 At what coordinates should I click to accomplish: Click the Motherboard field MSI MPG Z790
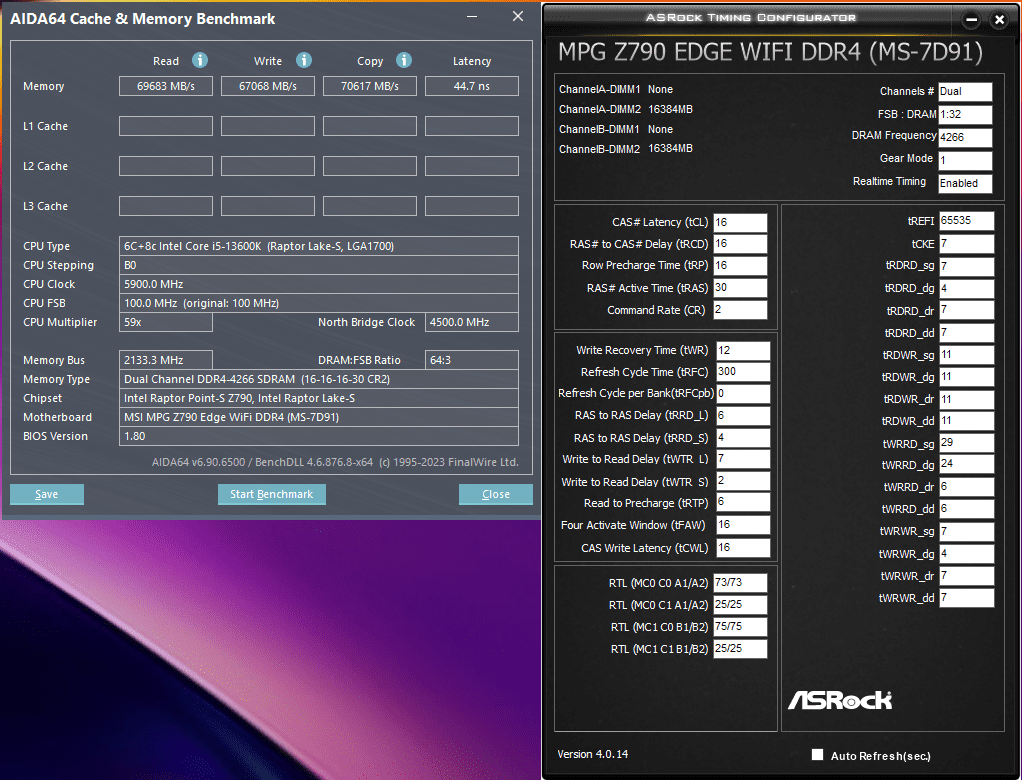(319, 417)
